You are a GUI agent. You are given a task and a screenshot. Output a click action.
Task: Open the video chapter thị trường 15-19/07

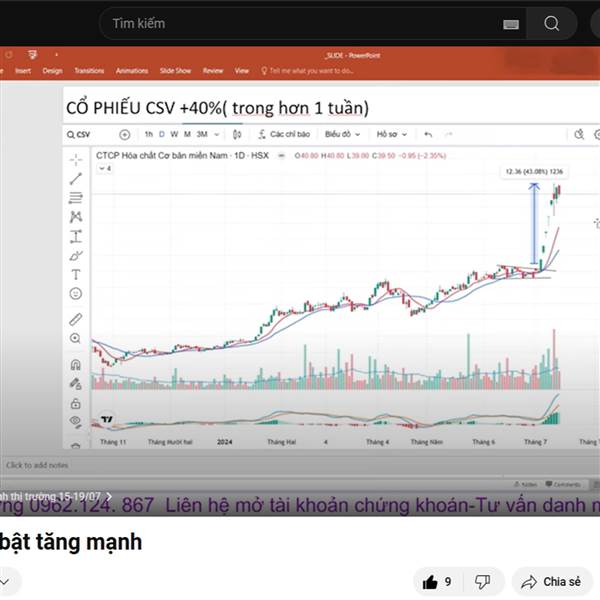(x=56, y=496)
